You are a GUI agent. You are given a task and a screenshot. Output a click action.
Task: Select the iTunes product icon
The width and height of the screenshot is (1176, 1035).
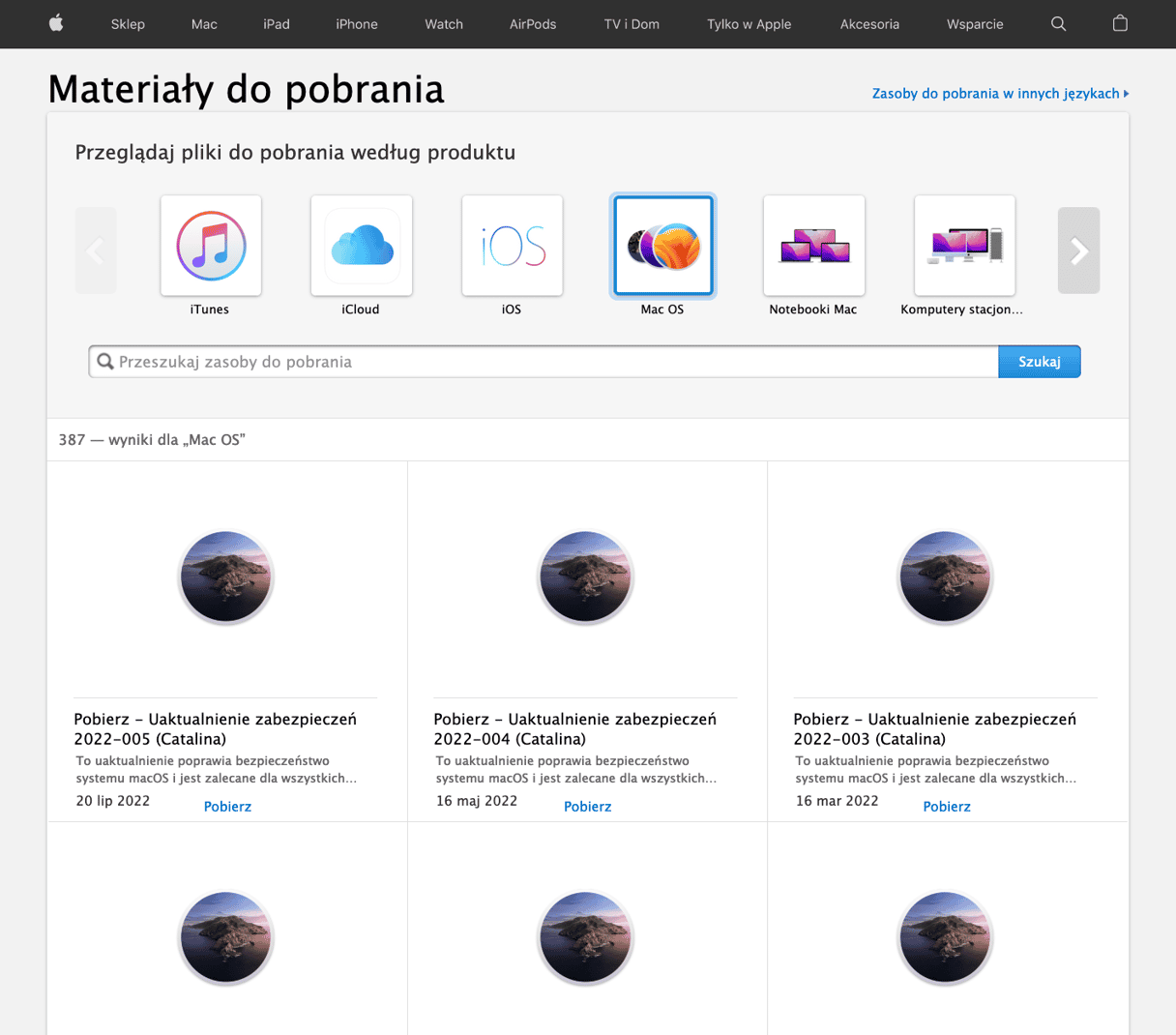[211, 246]
